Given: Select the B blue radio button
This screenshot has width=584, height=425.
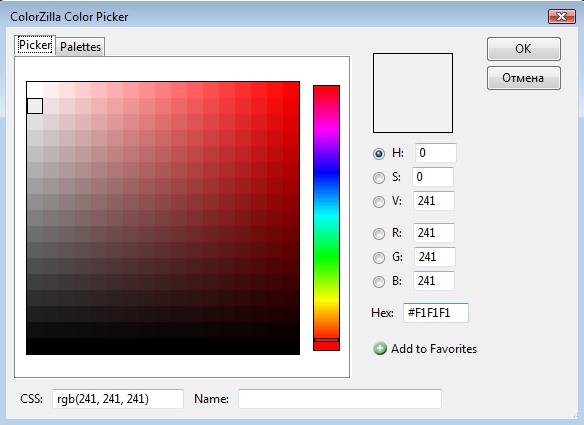Looking at the screenshot, I should pyautogui.click(x=379, y=282).
